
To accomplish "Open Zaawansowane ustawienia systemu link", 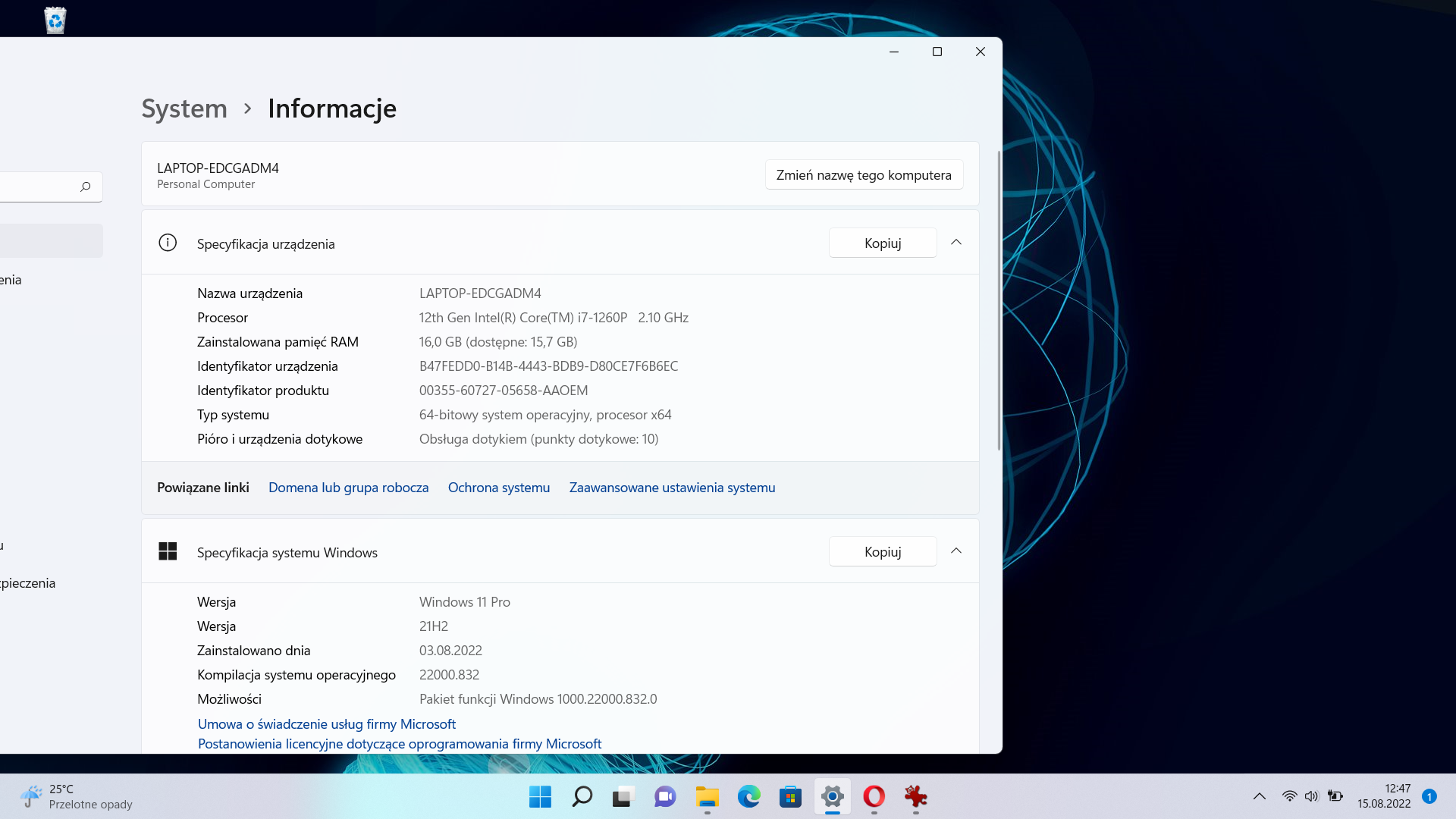I will tap(672, 488).
